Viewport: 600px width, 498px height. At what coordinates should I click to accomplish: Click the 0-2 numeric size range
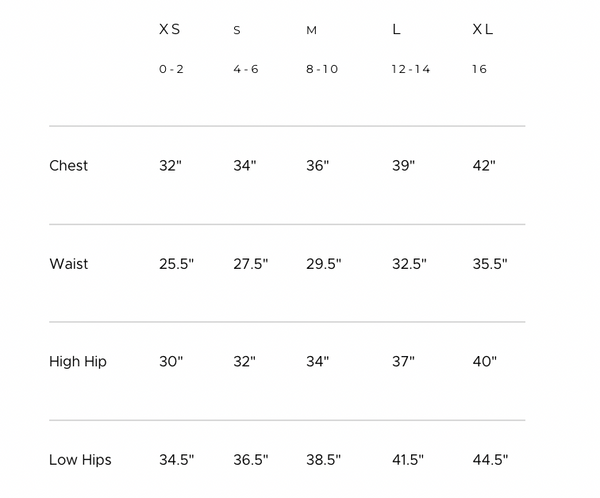(171, 69)
